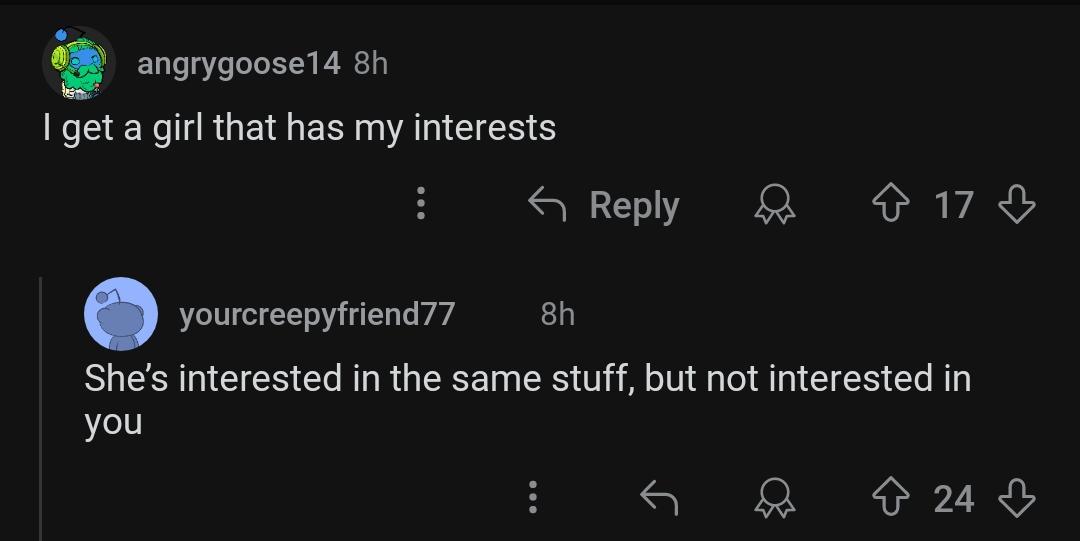Click yourcreepyfriend77's blue Snoo avatar
Screen dimensions: 1080x541
click(x=119, y=314)
